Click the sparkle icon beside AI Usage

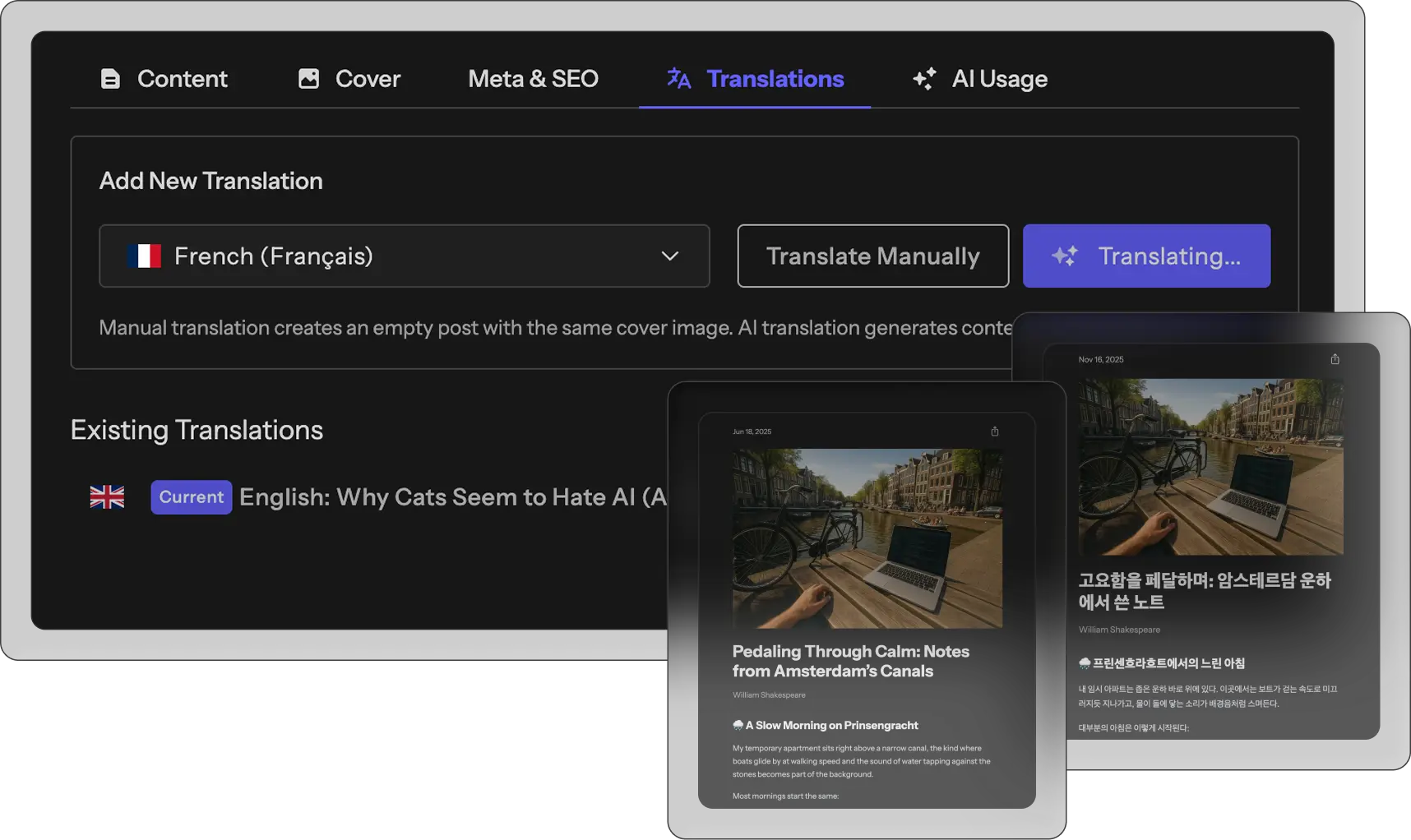(x=924, y=79)
